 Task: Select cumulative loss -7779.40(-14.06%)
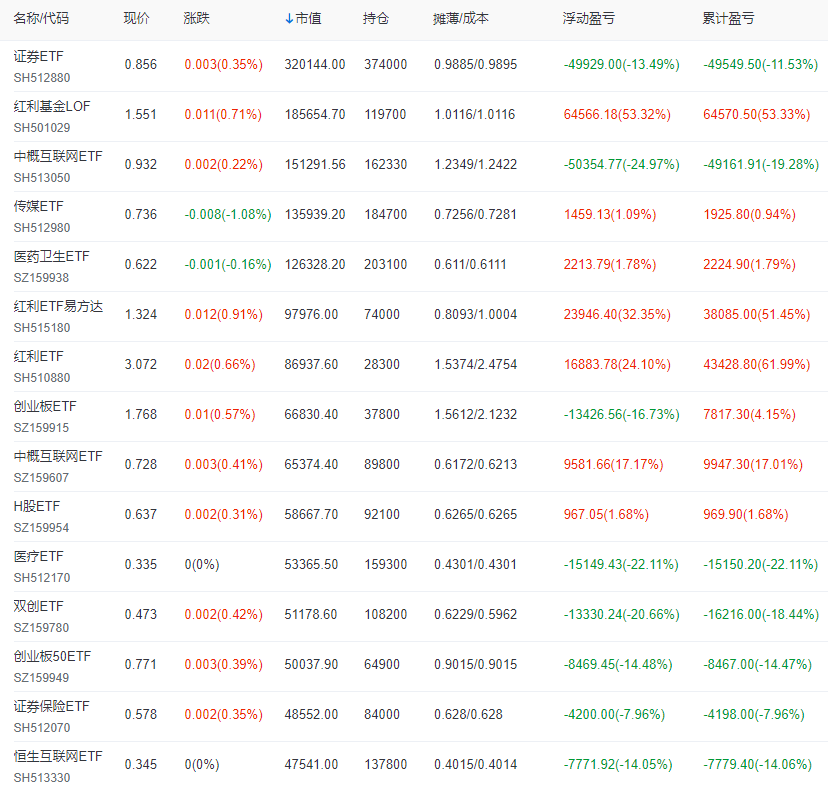click(757, 765)
